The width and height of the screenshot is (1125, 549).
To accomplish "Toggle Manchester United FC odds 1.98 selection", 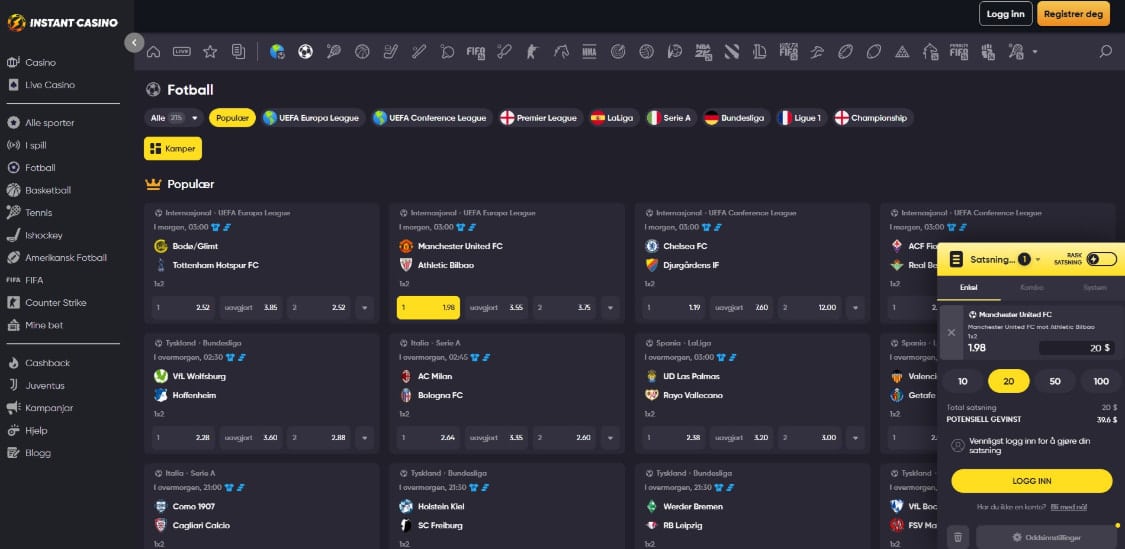I will (x=428, y=308).
